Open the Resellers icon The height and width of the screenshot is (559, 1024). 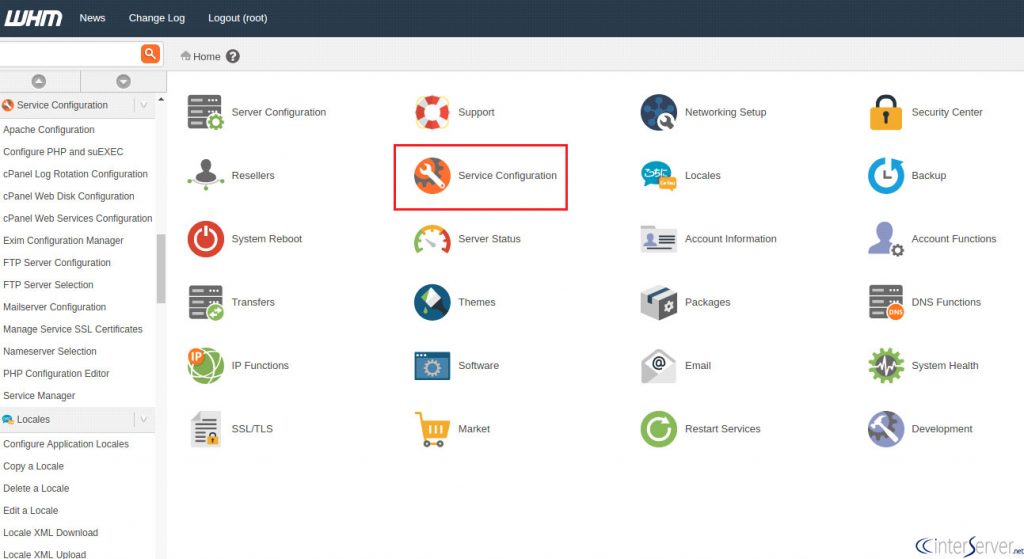click(206, 175)
